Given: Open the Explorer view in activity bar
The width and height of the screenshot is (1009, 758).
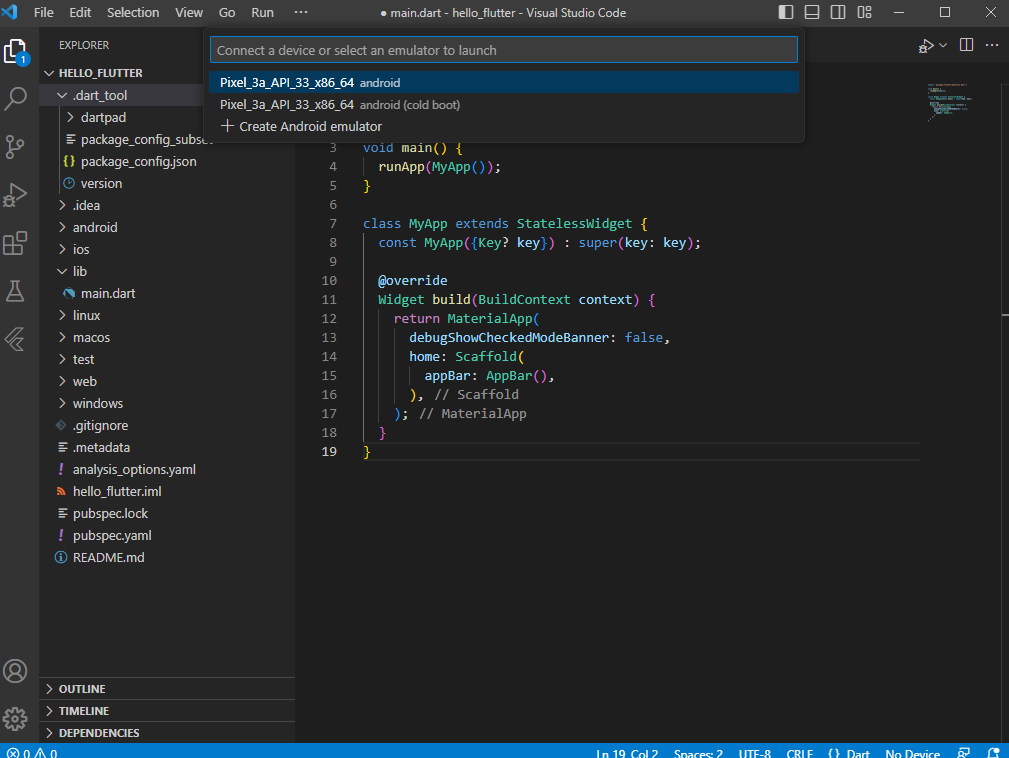Looking at the screenshot, I should click(15, 51).
